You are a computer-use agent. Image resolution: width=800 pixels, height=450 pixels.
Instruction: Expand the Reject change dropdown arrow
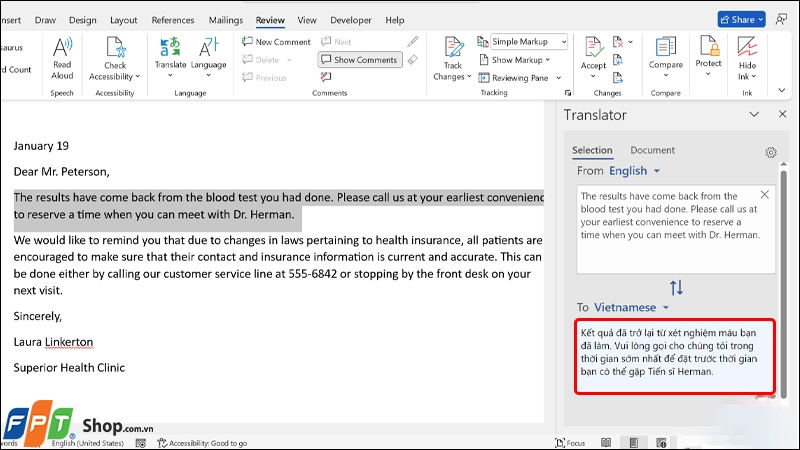(x=631, y=42)
